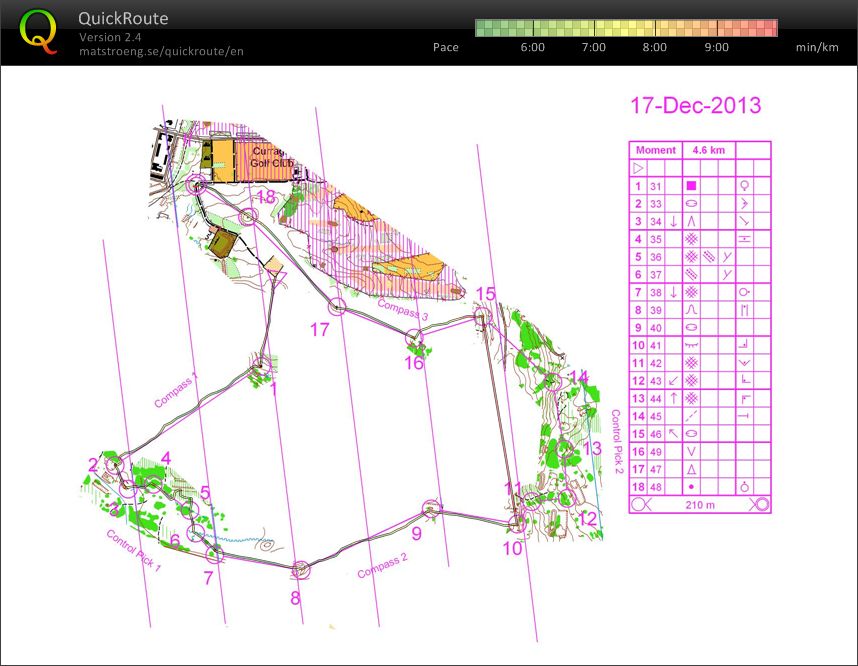
Task: Click control circle 15 on the map
Action: click(482, 316)
